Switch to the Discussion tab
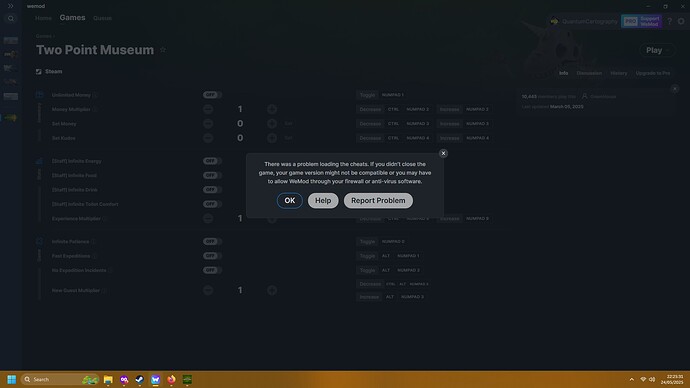Viewport: 690px width, 388px height. [589, 73]
